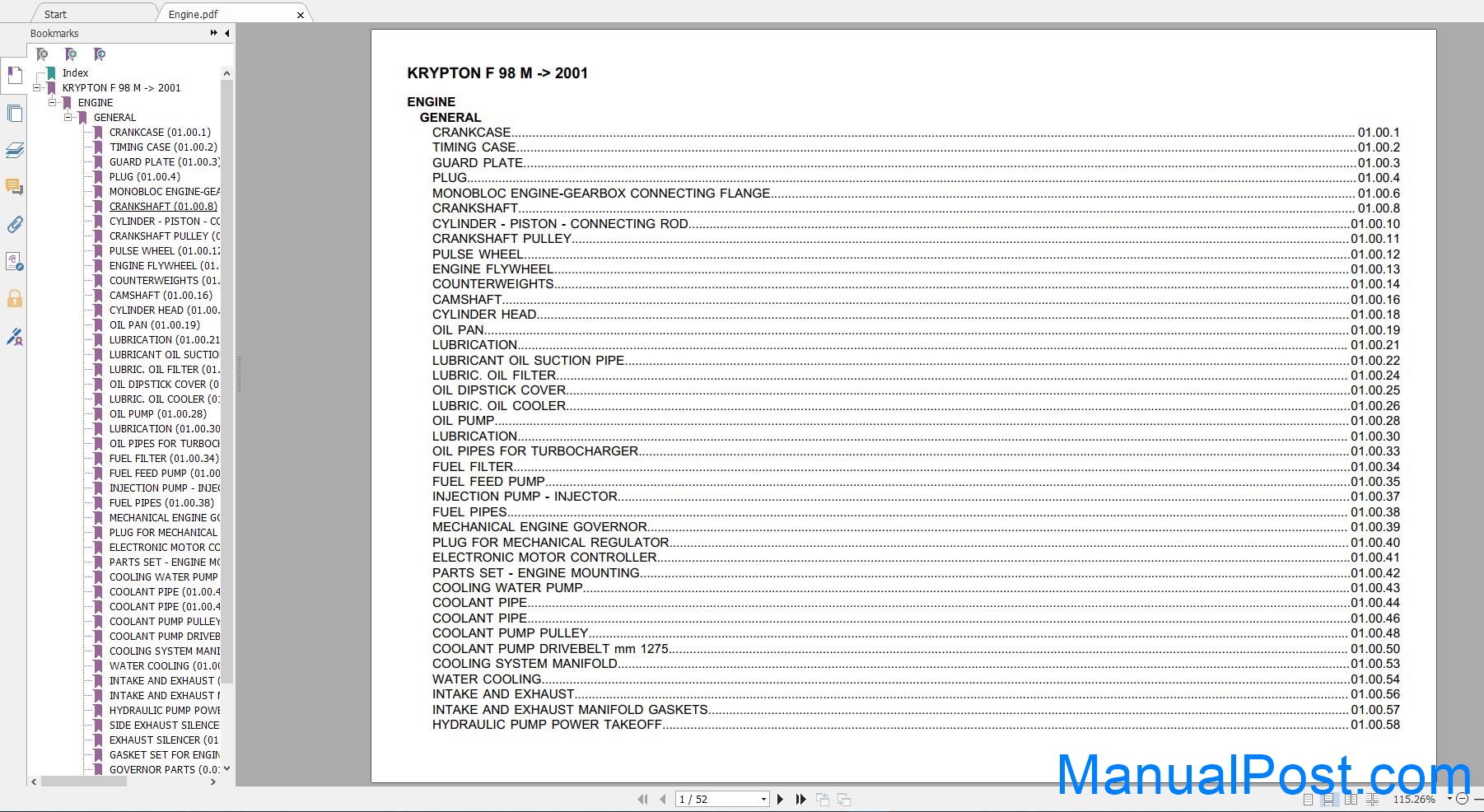
Task: Select the CRANKSHAFT (01.00.8) bookmark
Action: pyautogui.click(x=163, y=206)
